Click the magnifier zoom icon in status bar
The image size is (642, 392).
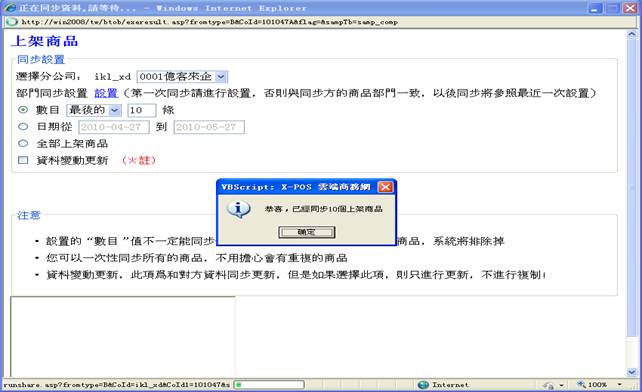581,384
